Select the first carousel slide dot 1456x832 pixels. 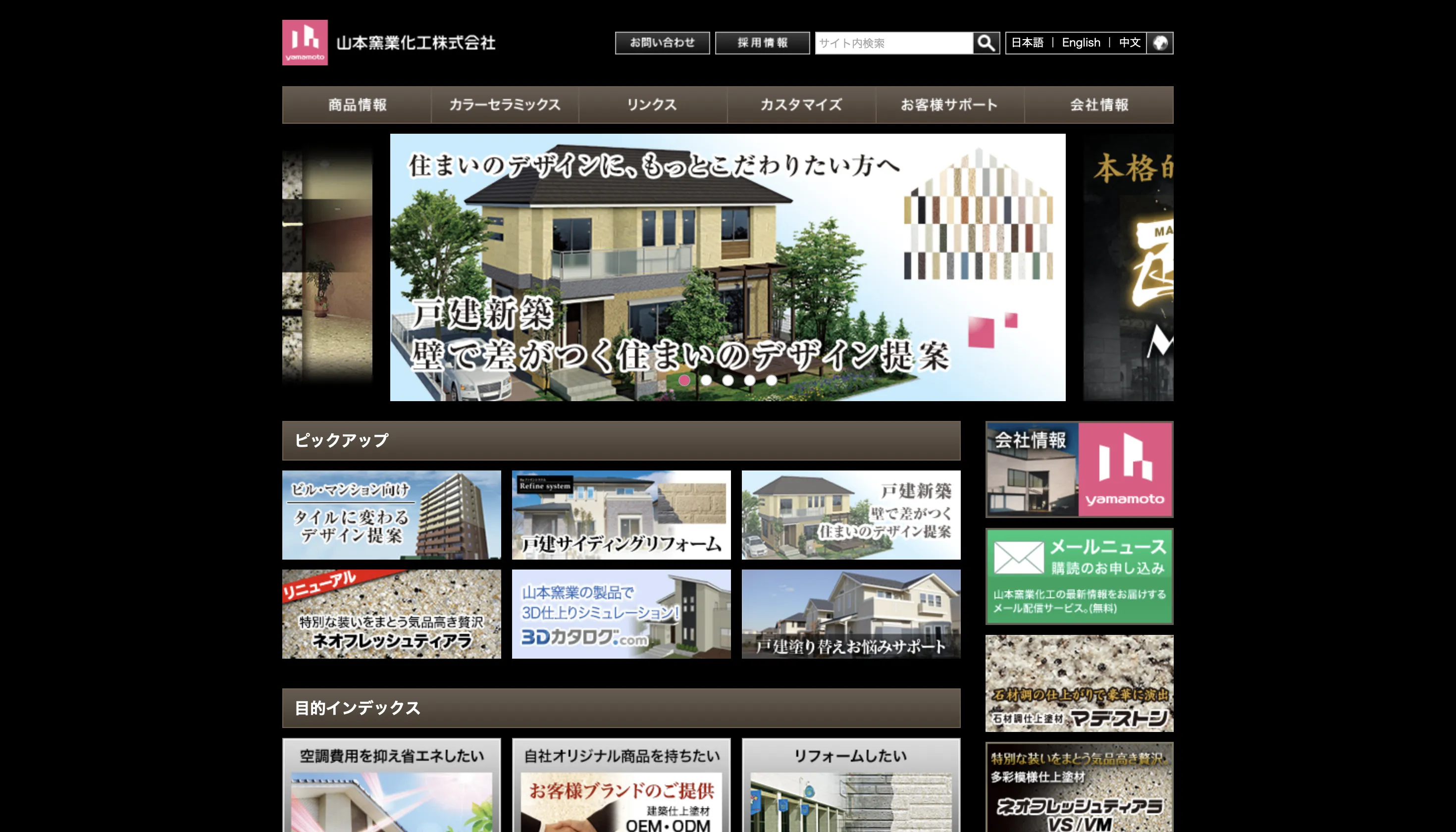pos(684,380)
